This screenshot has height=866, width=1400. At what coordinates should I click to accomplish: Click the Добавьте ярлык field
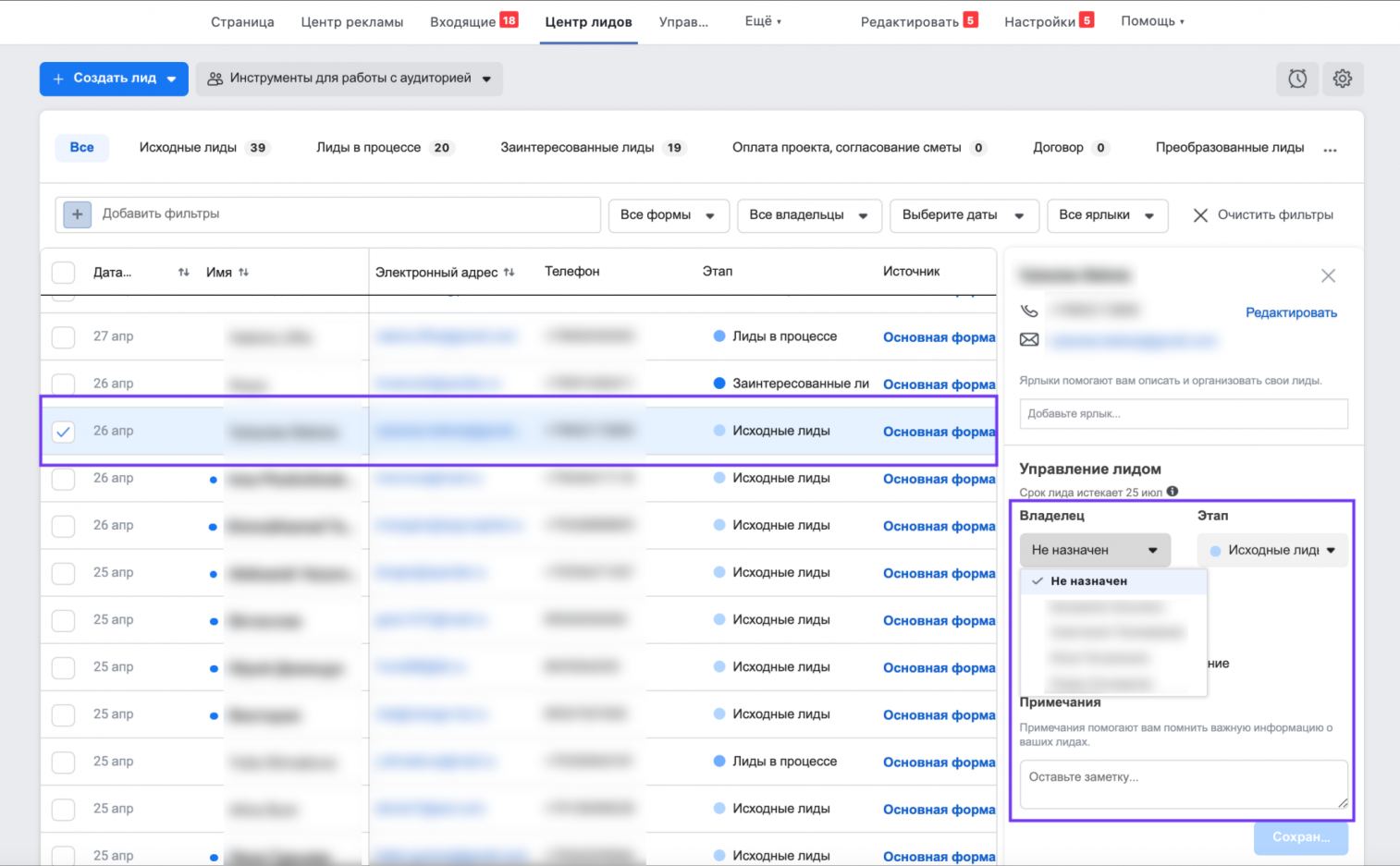(1184, 414)
